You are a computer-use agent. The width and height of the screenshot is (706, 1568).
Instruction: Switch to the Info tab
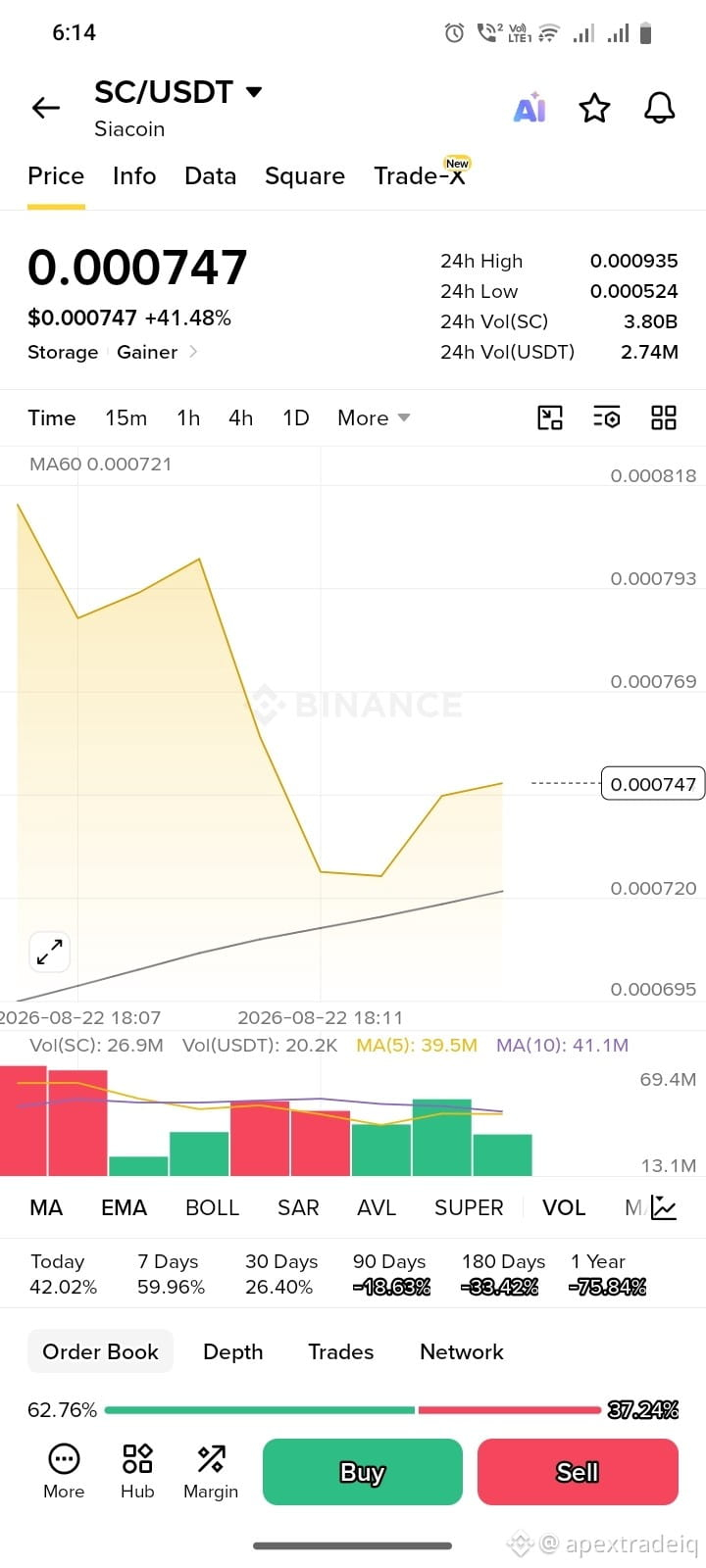134,176
